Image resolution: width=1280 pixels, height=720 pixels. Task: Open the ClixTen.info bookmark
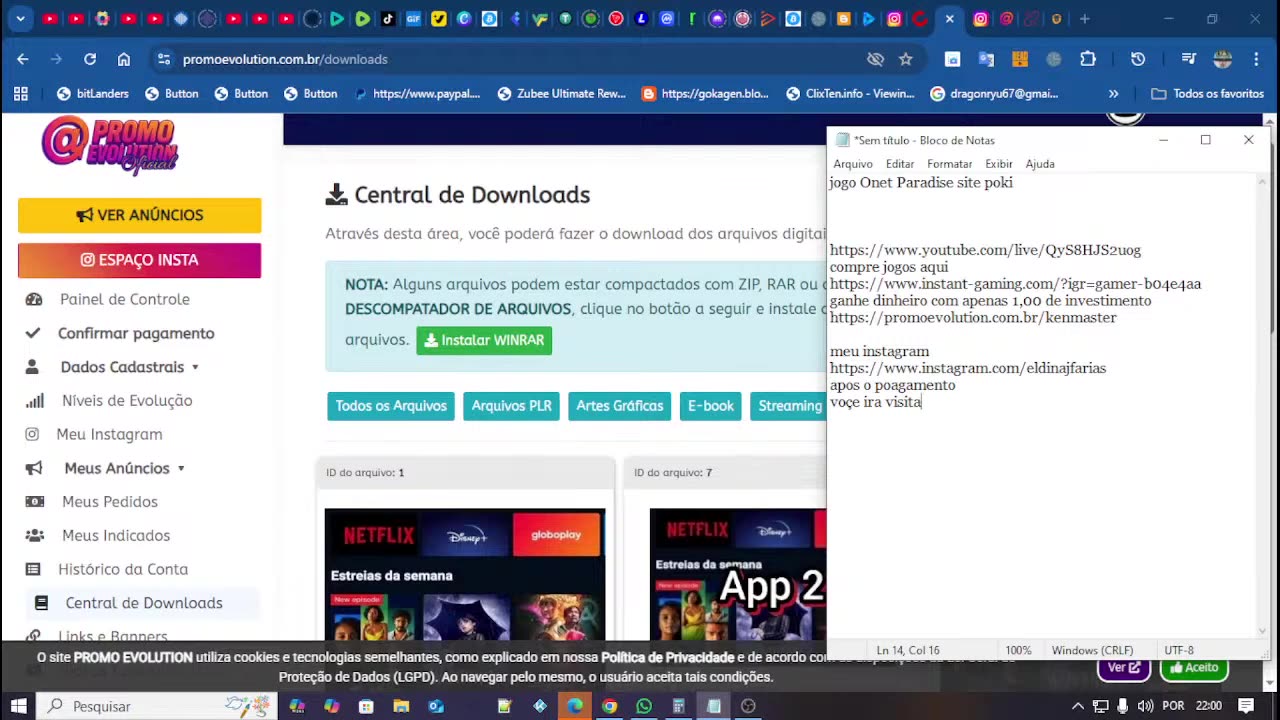pos(850,94)
